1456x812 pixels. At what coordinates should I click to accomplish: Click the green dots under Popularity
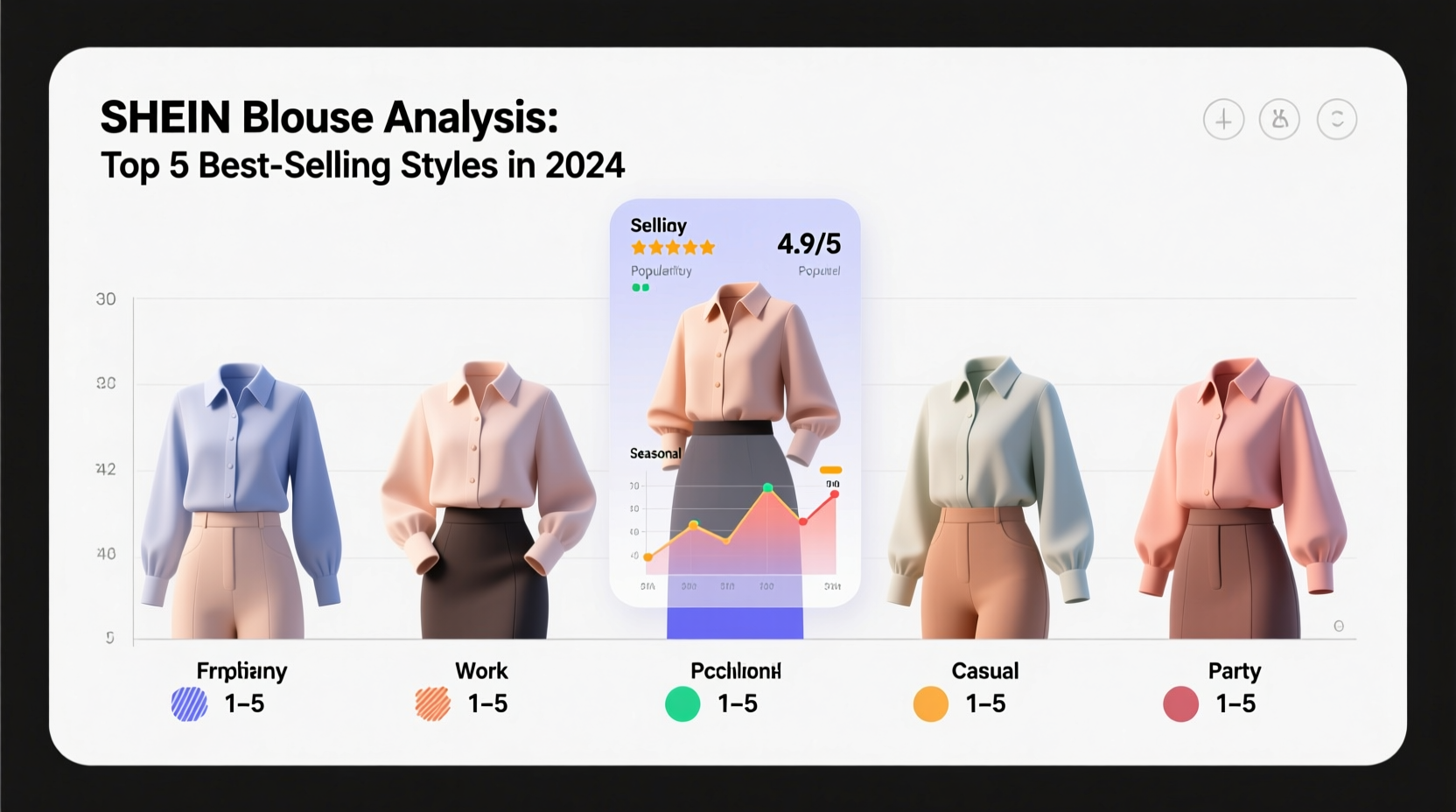640,287
